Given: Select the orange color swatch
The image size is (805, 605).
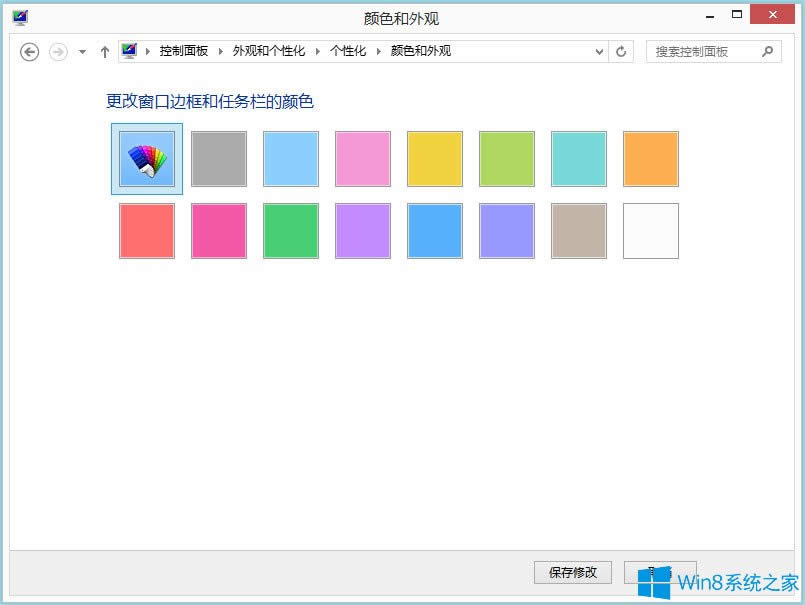Looking at the screenshot, I should click(650, 158).
